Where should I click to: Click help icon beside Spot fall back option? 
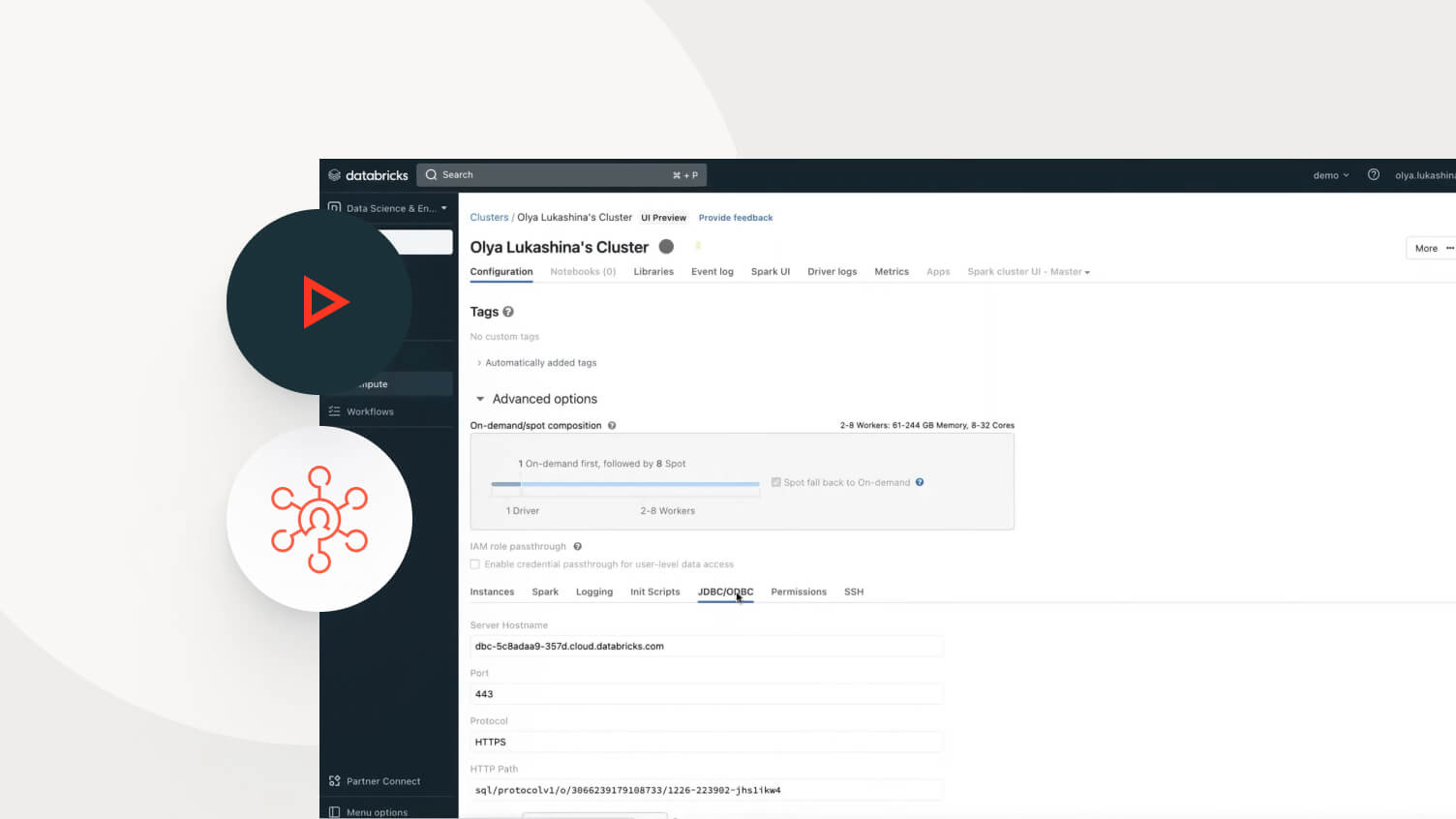tap(920, 482)
